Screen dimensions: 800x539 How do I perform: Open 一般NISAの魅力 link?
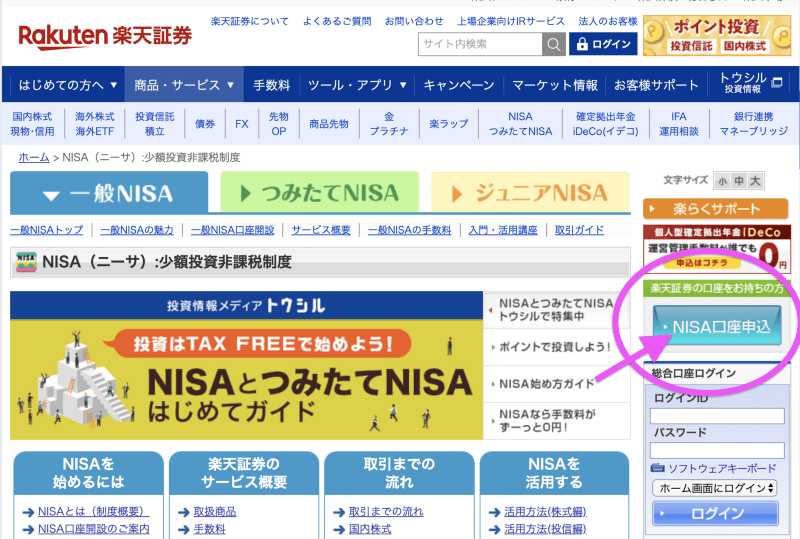point(137,230)
